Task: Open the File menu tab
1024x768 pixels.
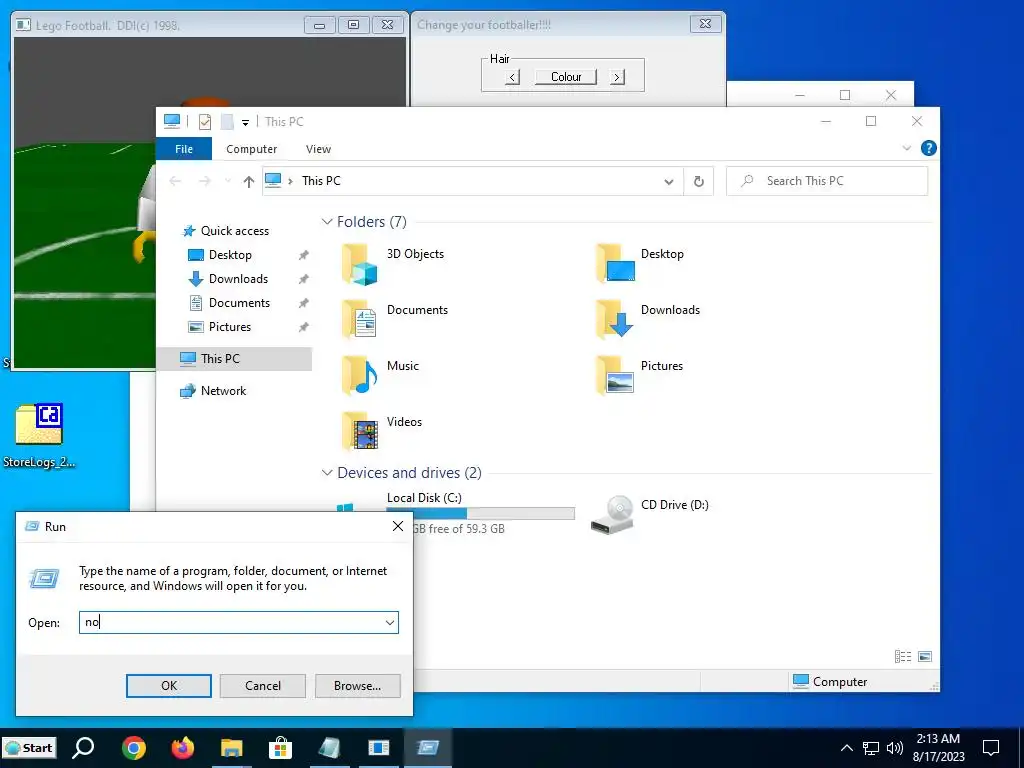Action: click(184, 149)
